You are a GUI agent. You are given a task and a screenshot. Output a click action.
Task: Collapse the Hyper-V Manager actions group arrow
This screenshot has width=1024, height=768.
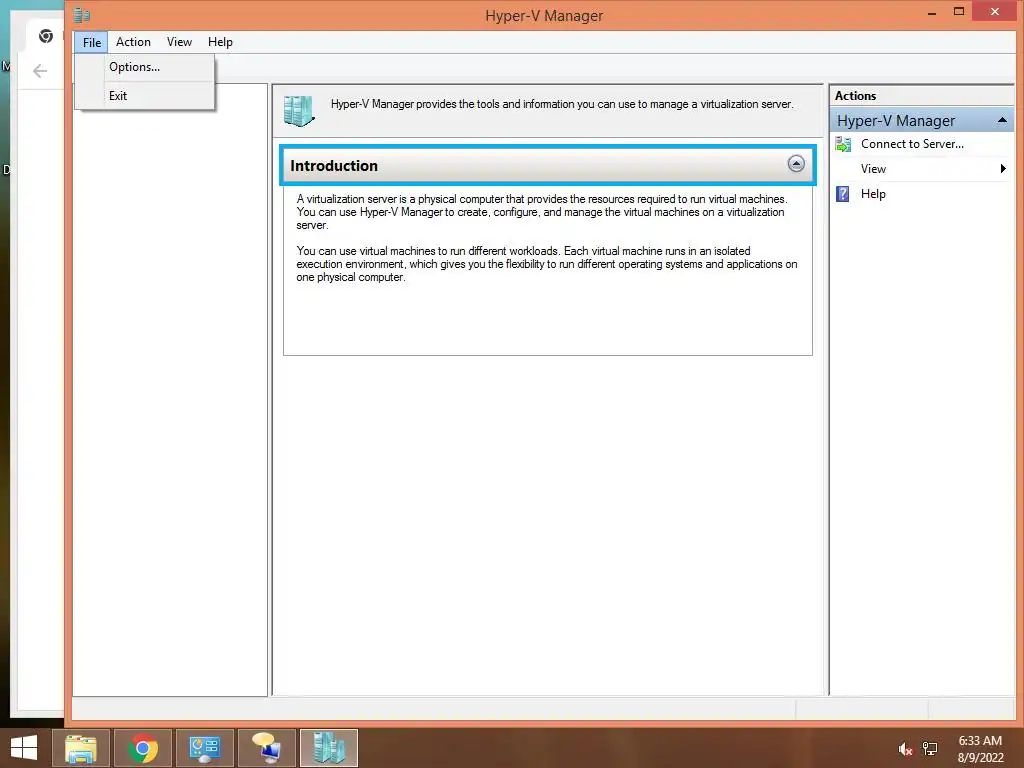tap(1002, 121)
